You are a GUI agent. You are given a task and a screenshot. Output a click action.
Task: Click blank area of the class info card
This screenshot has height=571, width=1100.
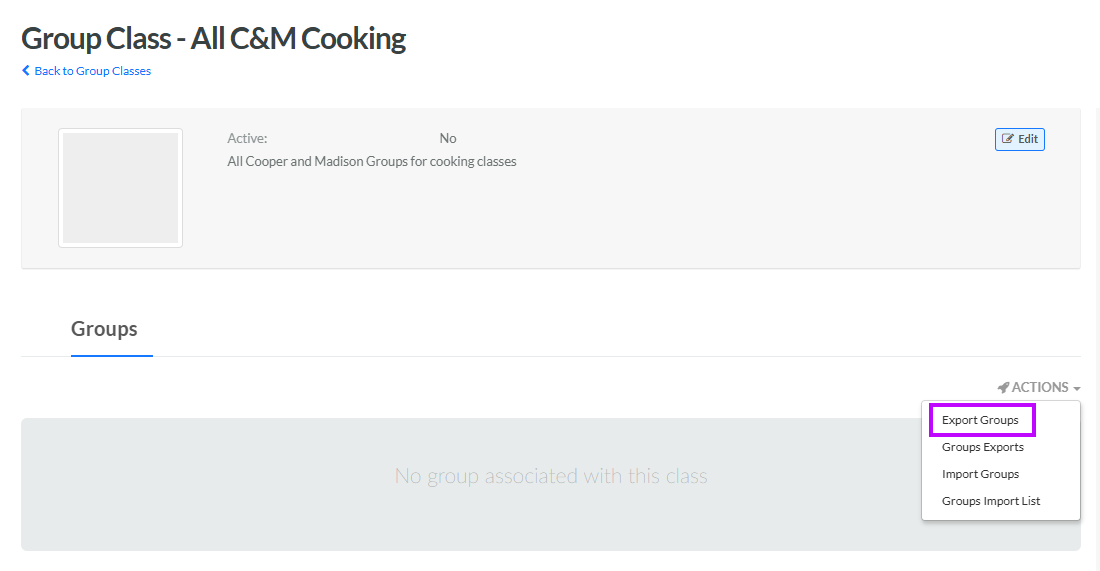[700, 220]
